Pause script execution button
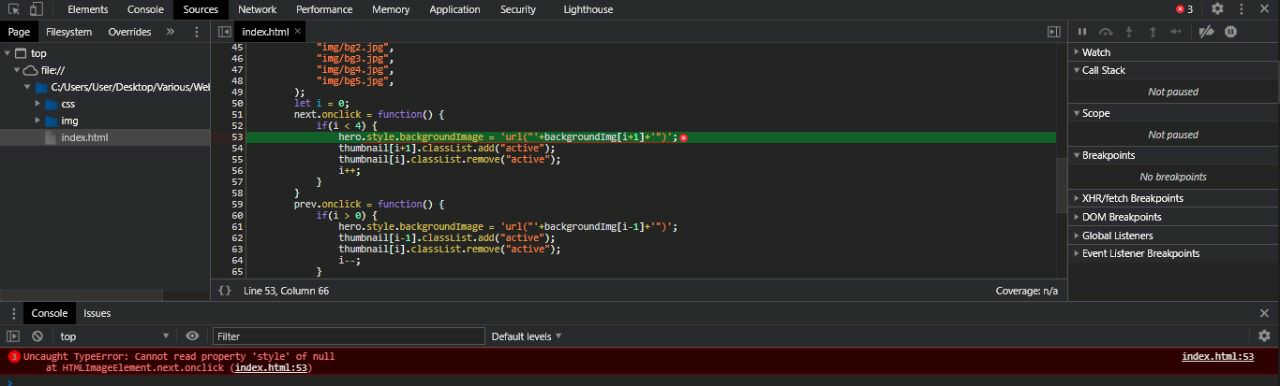The image size is (1280, 386). [x=1082, y=32]
